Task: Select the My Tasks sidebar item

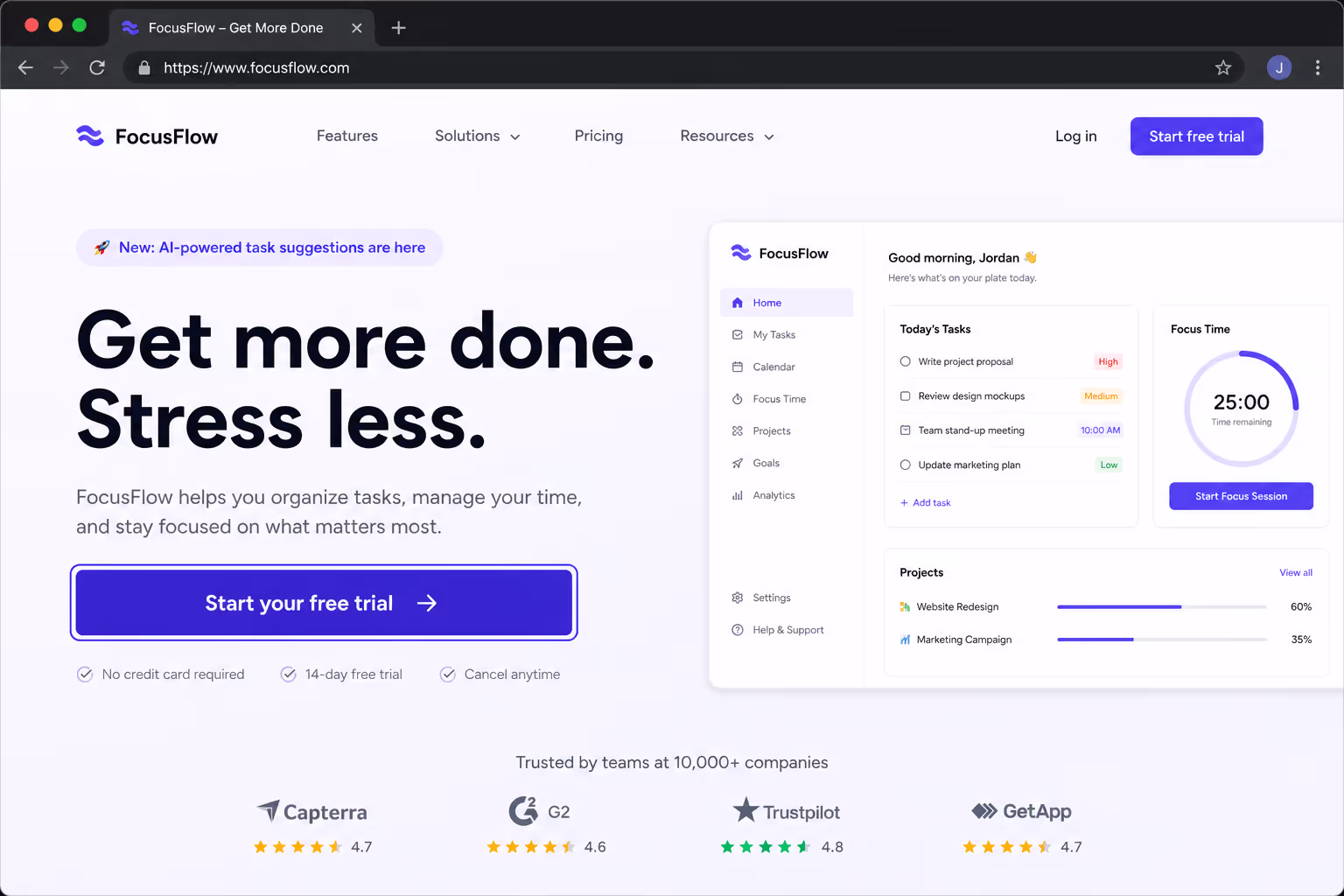Action: coord(786,334)
